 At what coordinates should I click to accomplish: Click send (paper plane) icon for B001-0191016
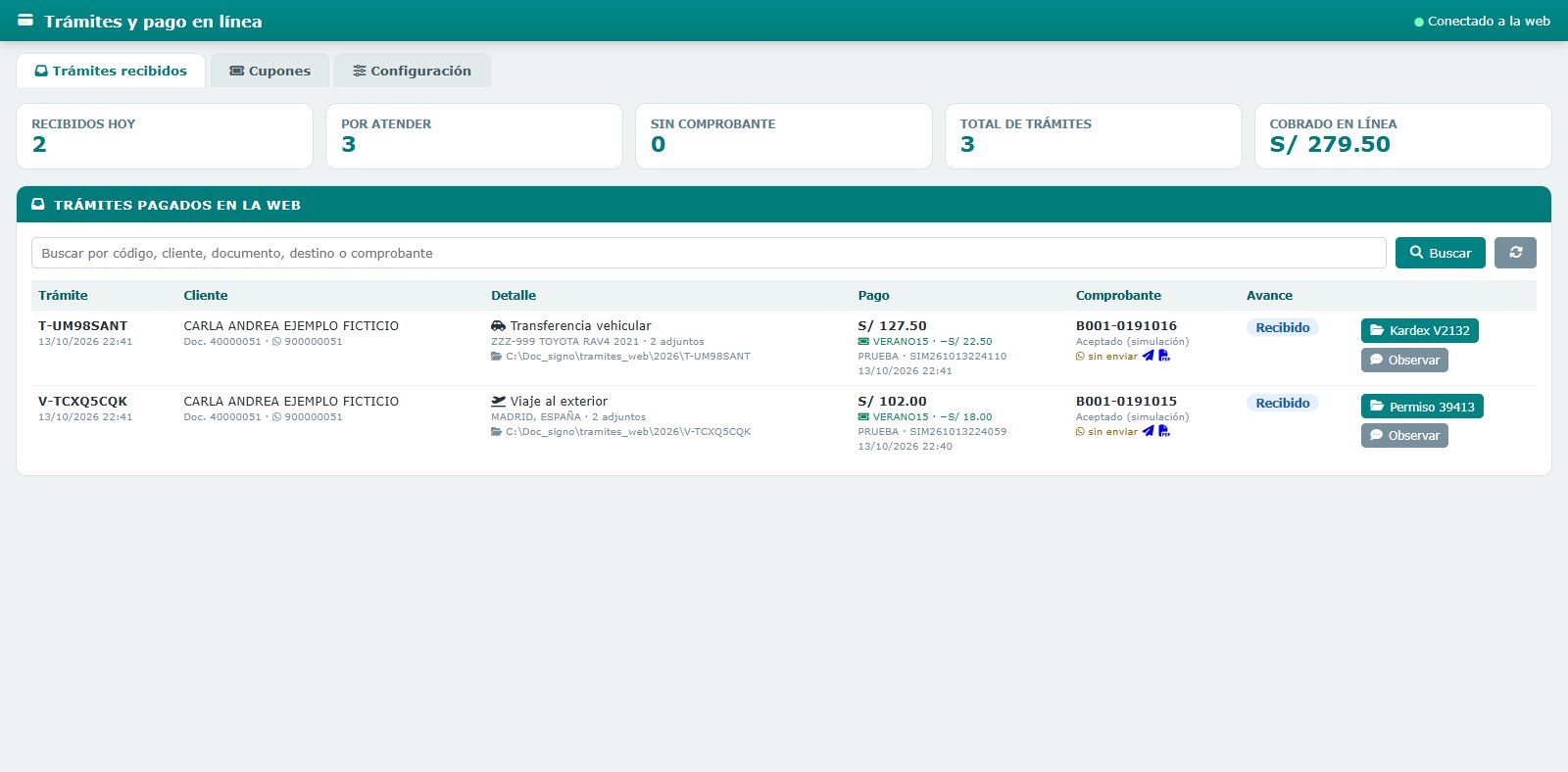tap(1148, 356)
